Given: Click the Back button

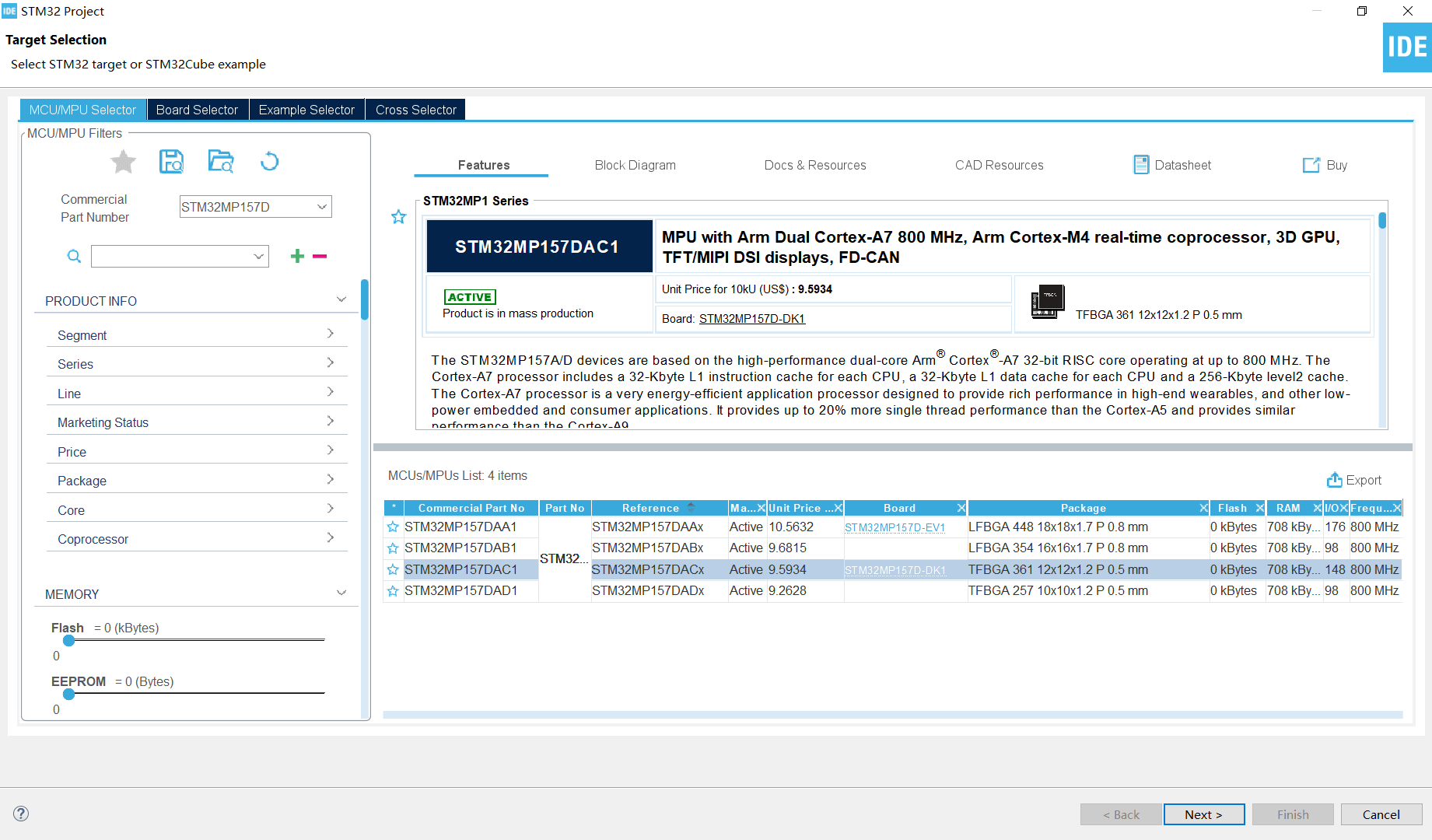Looking at the screenshot, I should click(1121, 814).
